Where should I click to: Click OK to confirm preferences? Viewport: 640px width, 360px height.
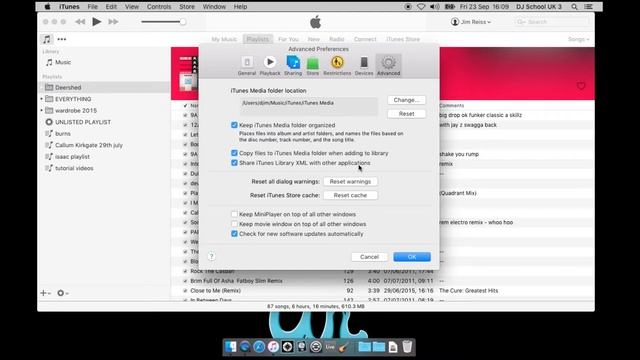[x=412, y=257]
